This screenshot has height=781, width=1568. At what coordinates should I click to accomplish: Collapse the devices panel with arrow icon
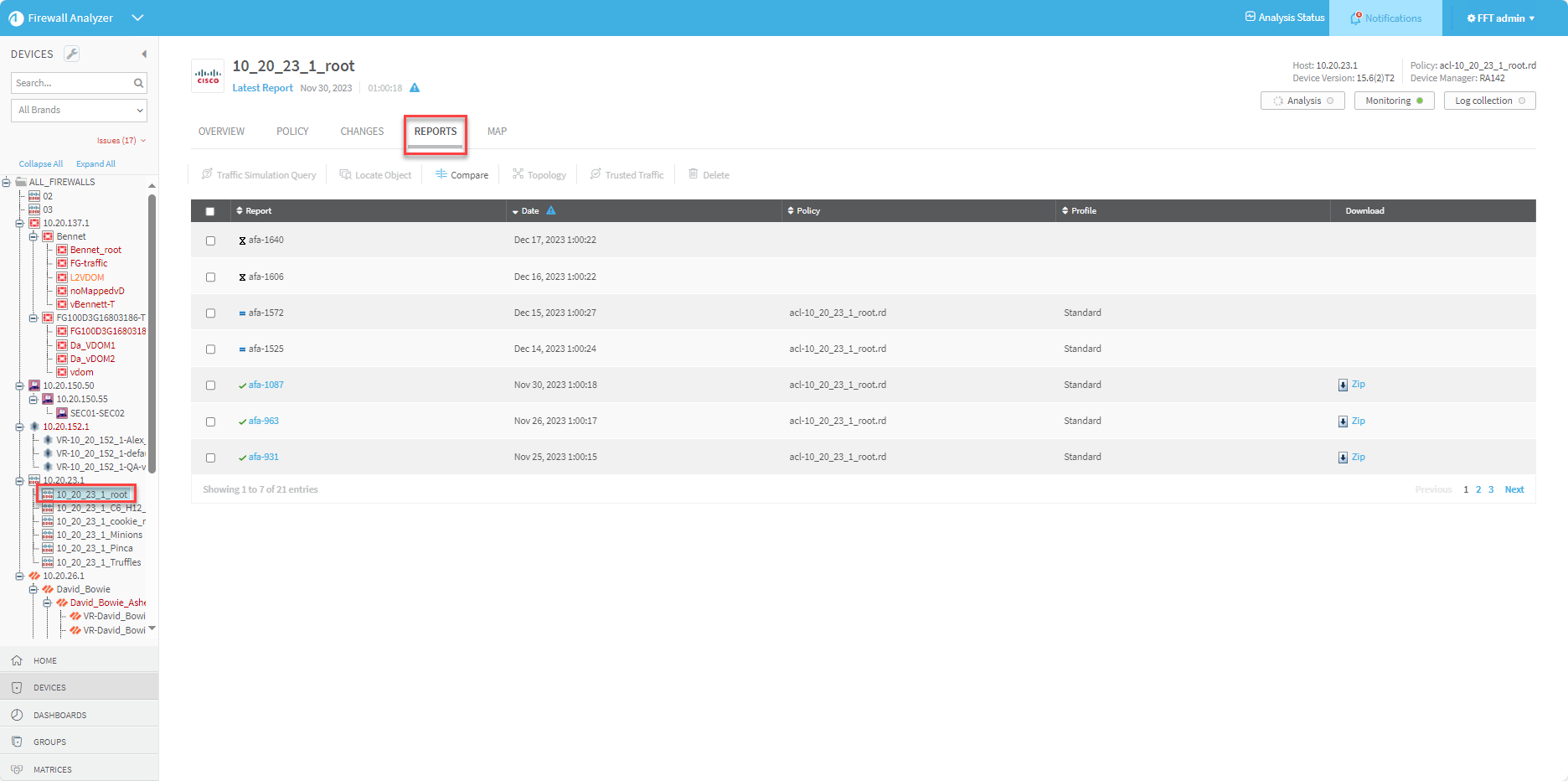[x=144, y=54]
